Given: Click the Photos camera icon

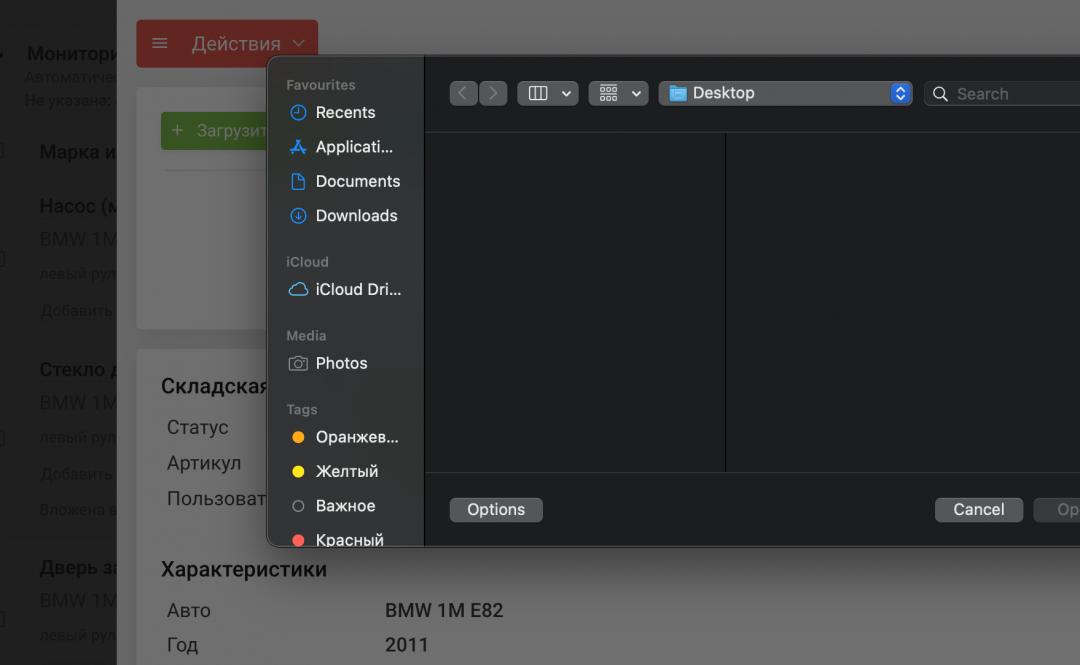Looking at the screenshot, I should click(298, 363).
